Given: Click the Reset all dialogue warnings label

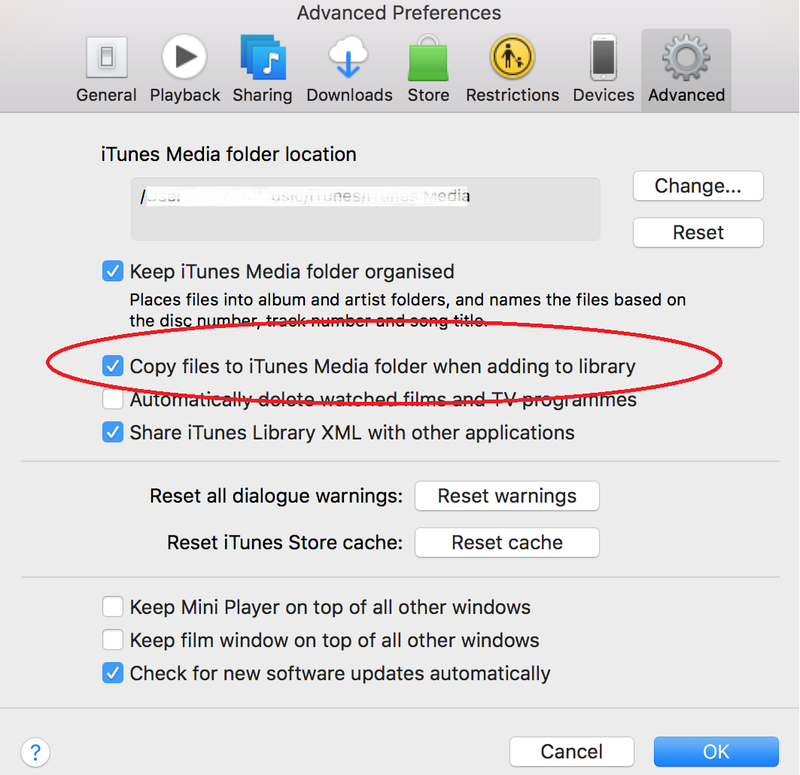Looking at the screenshot, I should click(x=276, y=496).
